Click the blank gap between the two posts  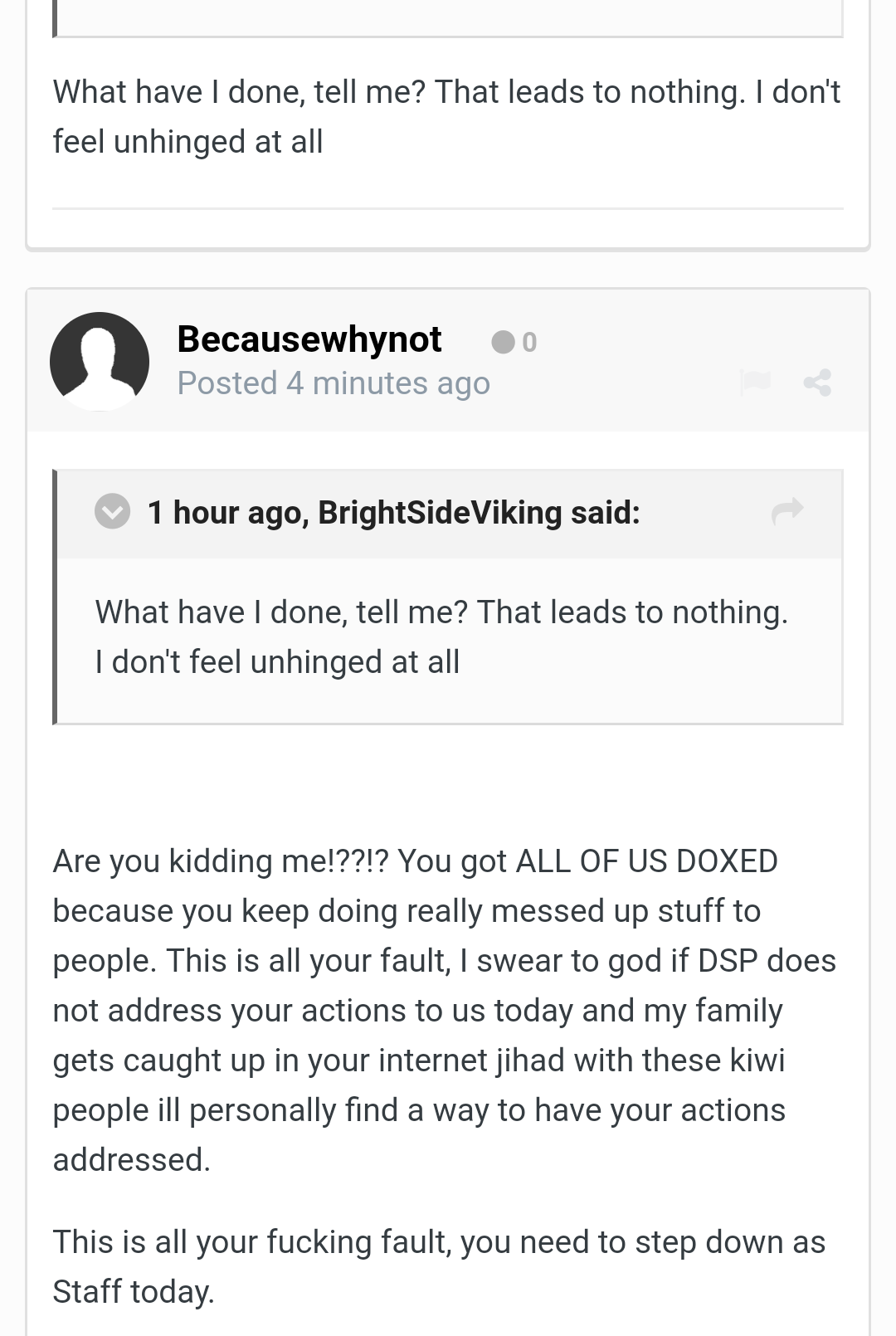click(448, 270)
